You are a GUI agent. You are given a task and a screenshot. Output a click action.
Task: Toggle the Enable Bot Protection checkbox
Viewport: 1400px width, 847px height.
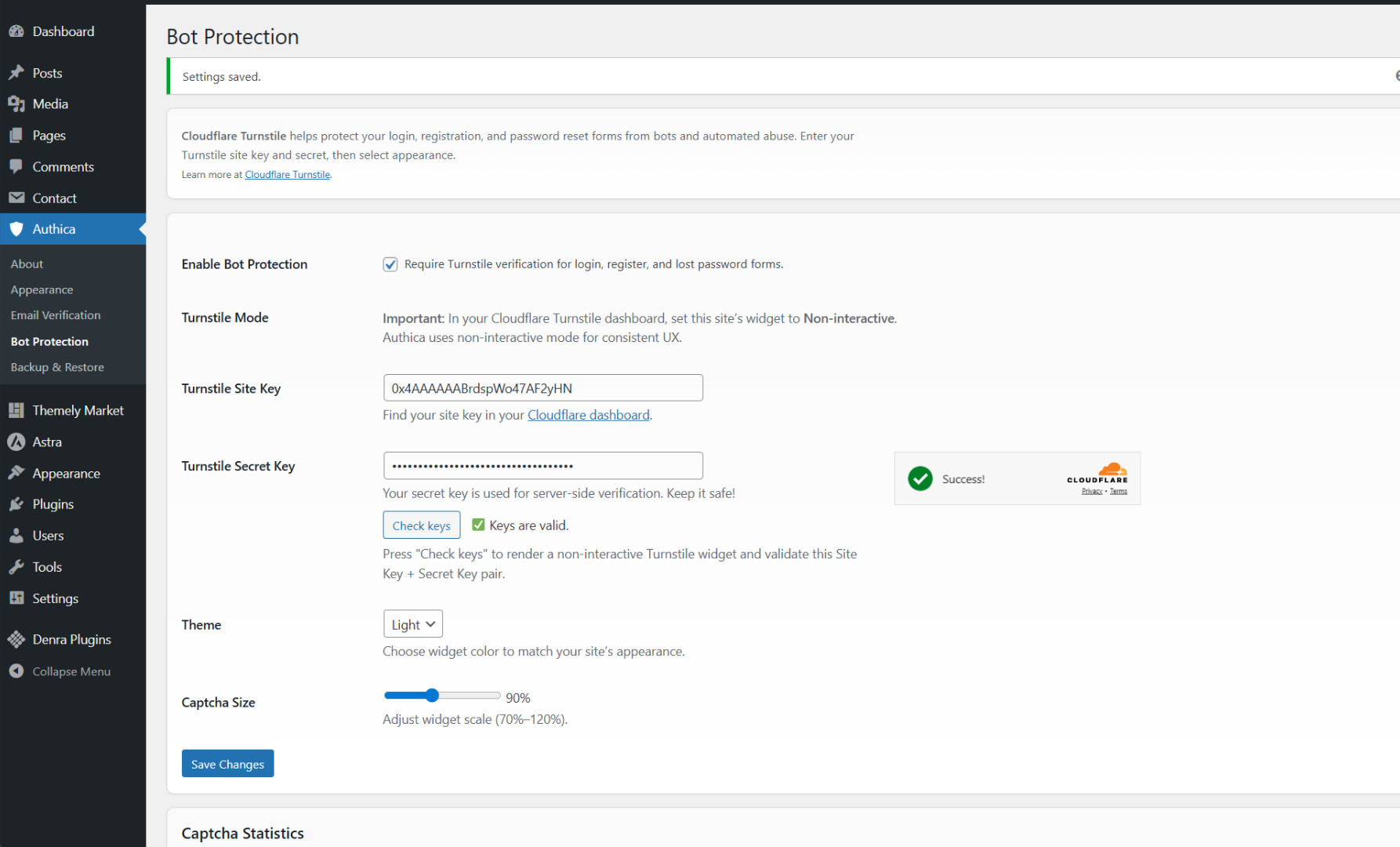point(390,264)
